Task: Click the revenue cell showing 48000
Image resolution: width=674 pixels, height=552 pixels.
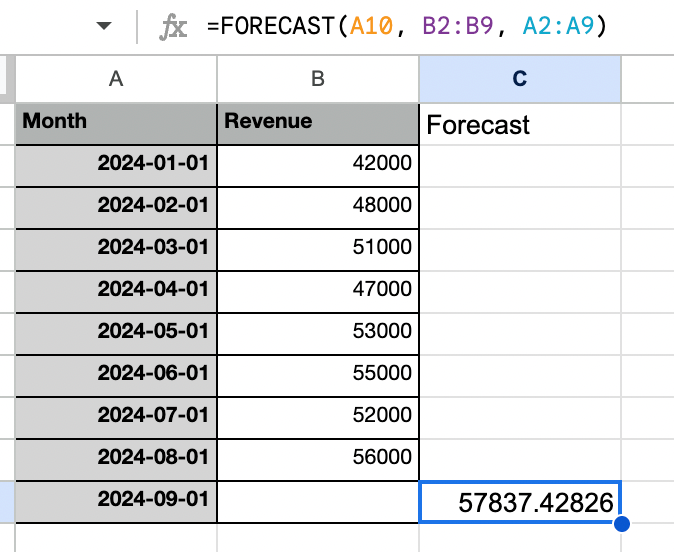Action: (318, 206)
